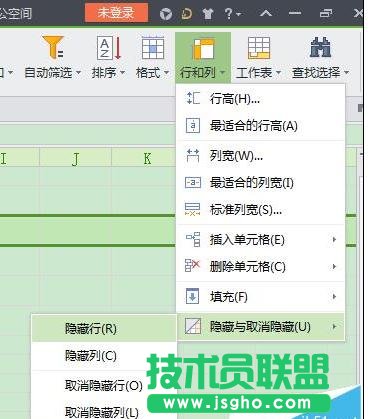Open 排序 dropdown arrow
Viewport: 374px width, 419px height.
click(x=122, y=72)
